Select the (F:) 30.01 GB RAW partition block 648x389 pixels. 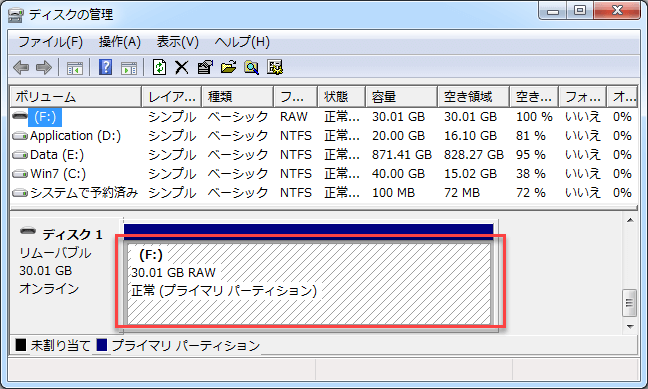pos(309,284)
